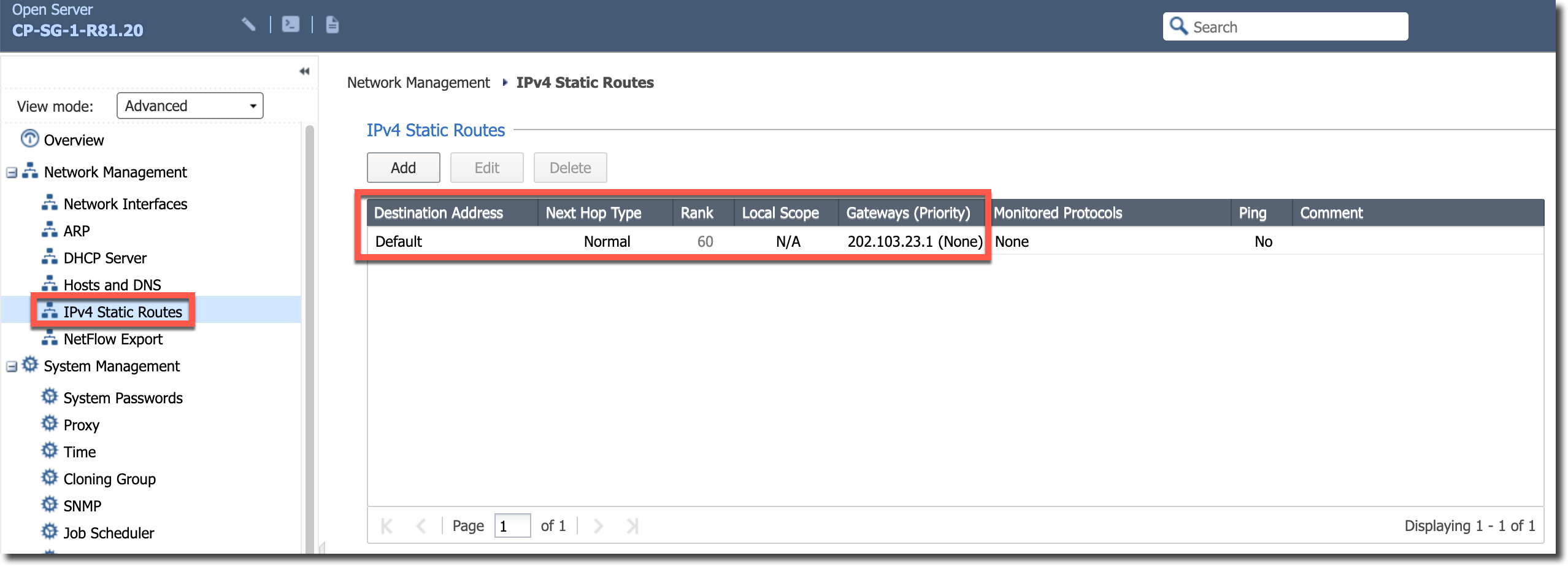The image size is (1568, 566).
Task: Collapse the System Management tree node
Action: 11,366
